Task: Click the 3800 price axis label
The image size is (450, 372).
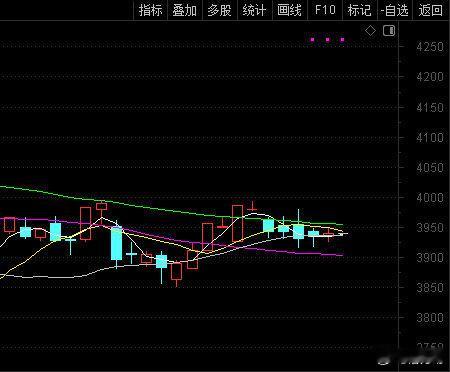Action: 430,318
